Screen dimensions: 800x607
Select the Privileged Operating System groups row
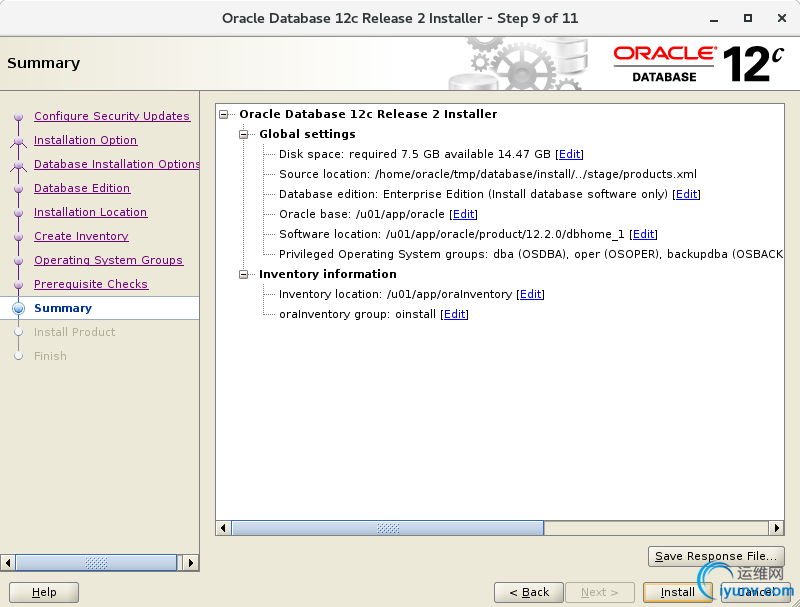click(x=531, y=254)
